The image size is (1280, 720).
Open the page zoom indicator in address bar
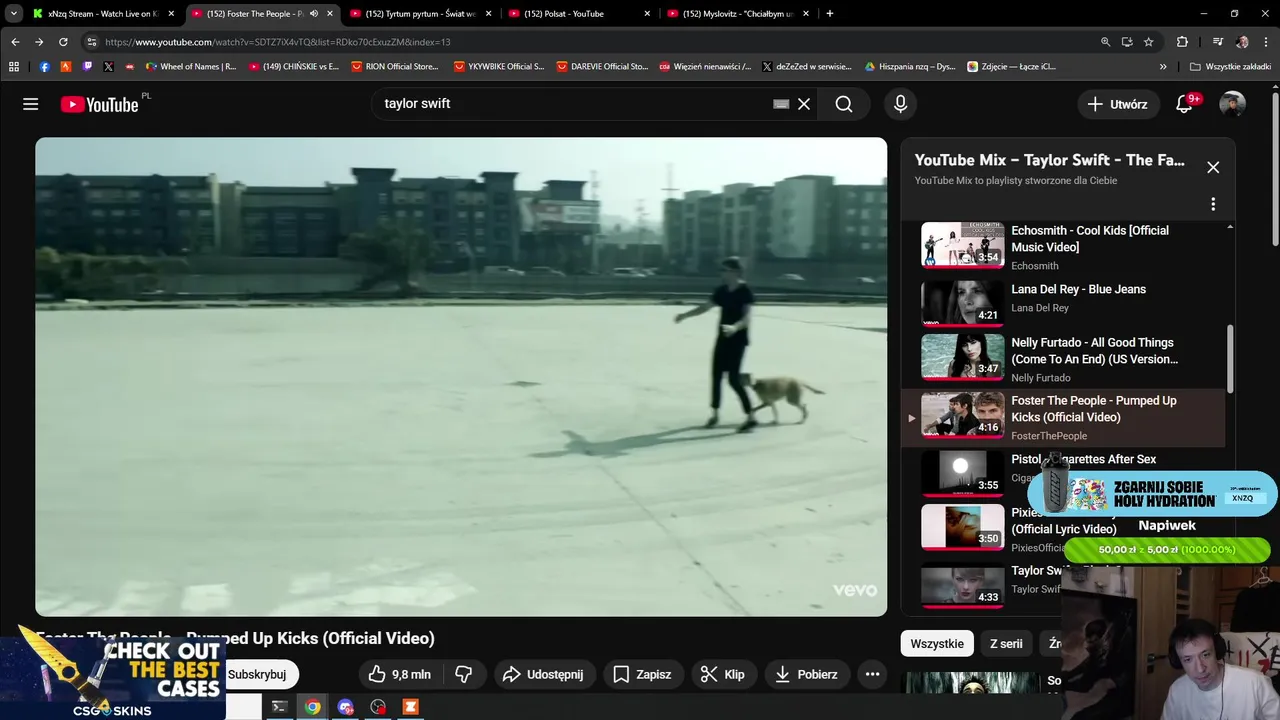(1105, 42)
